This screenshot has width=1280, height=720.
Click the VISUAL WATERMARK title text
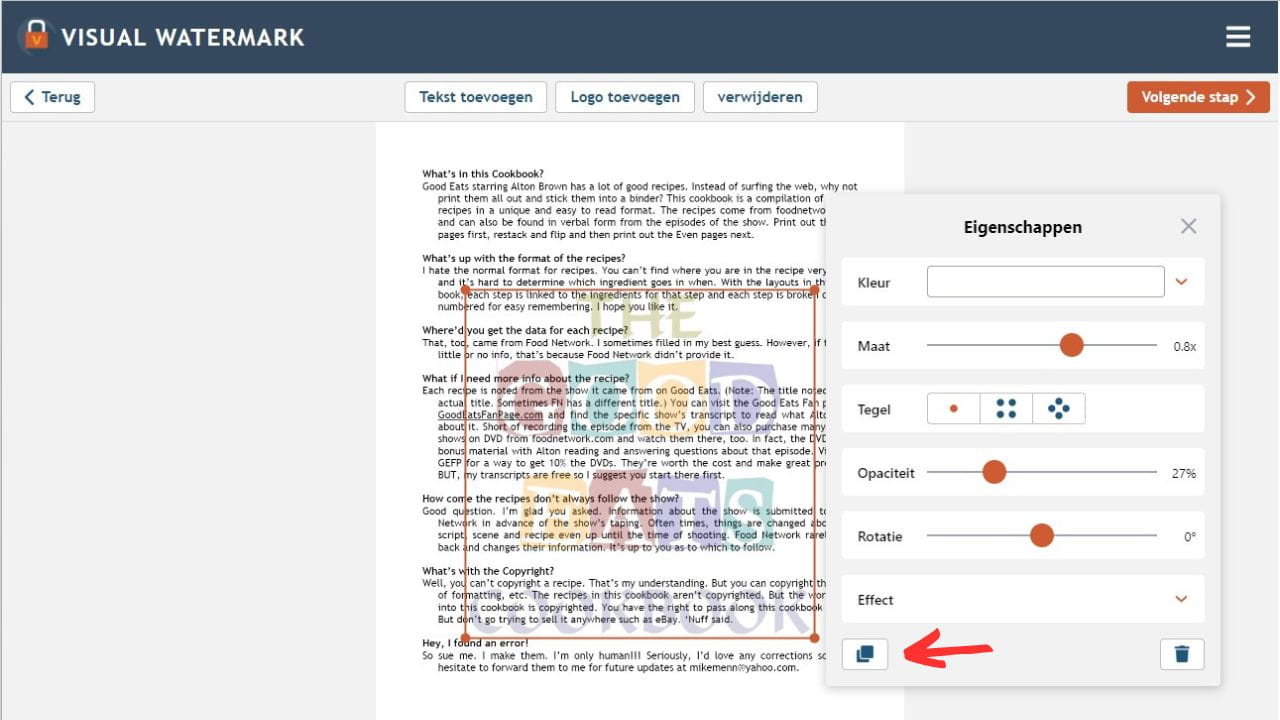[x=183, y=37]
